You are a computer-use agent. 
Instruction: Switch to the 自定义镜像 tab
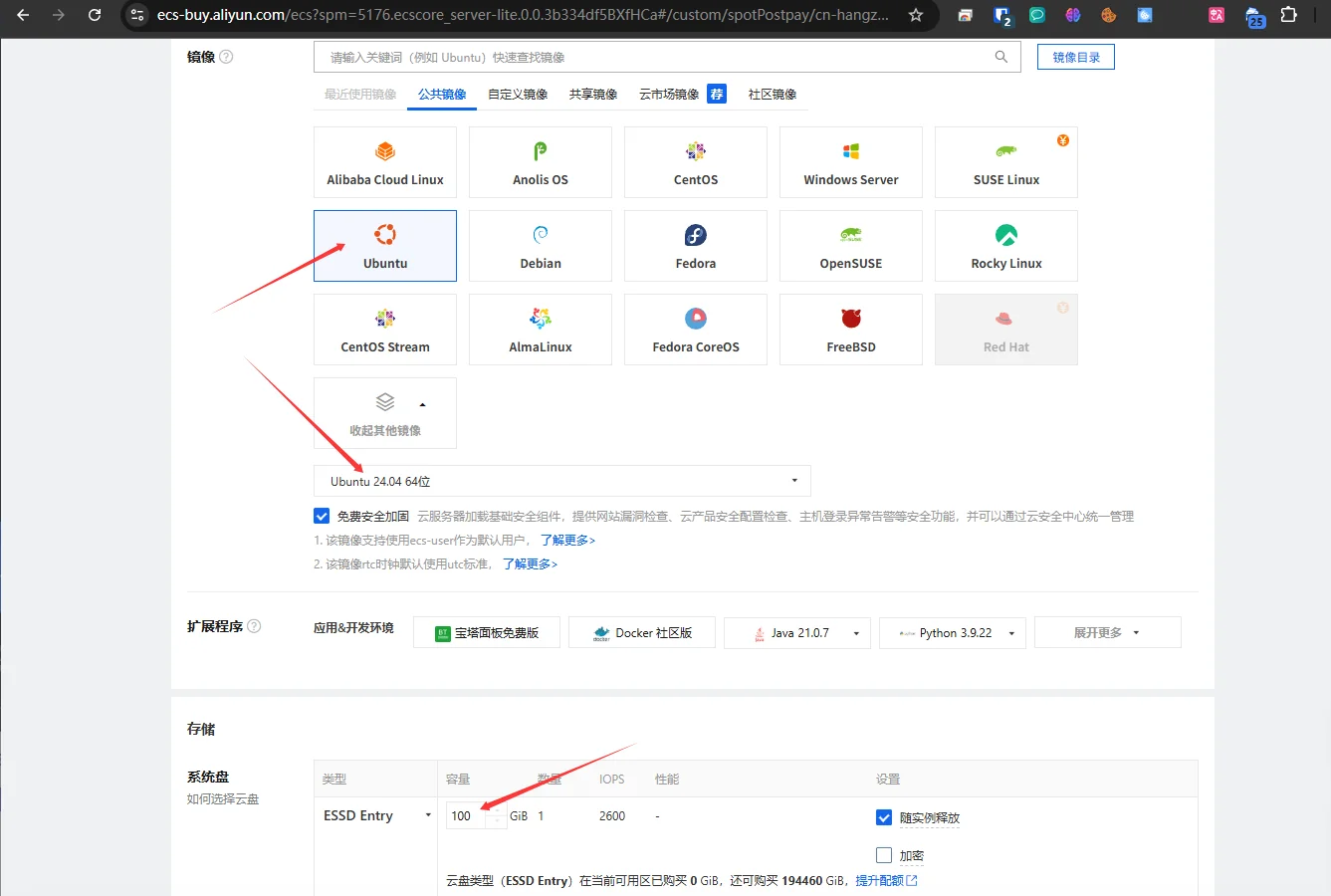518,95
